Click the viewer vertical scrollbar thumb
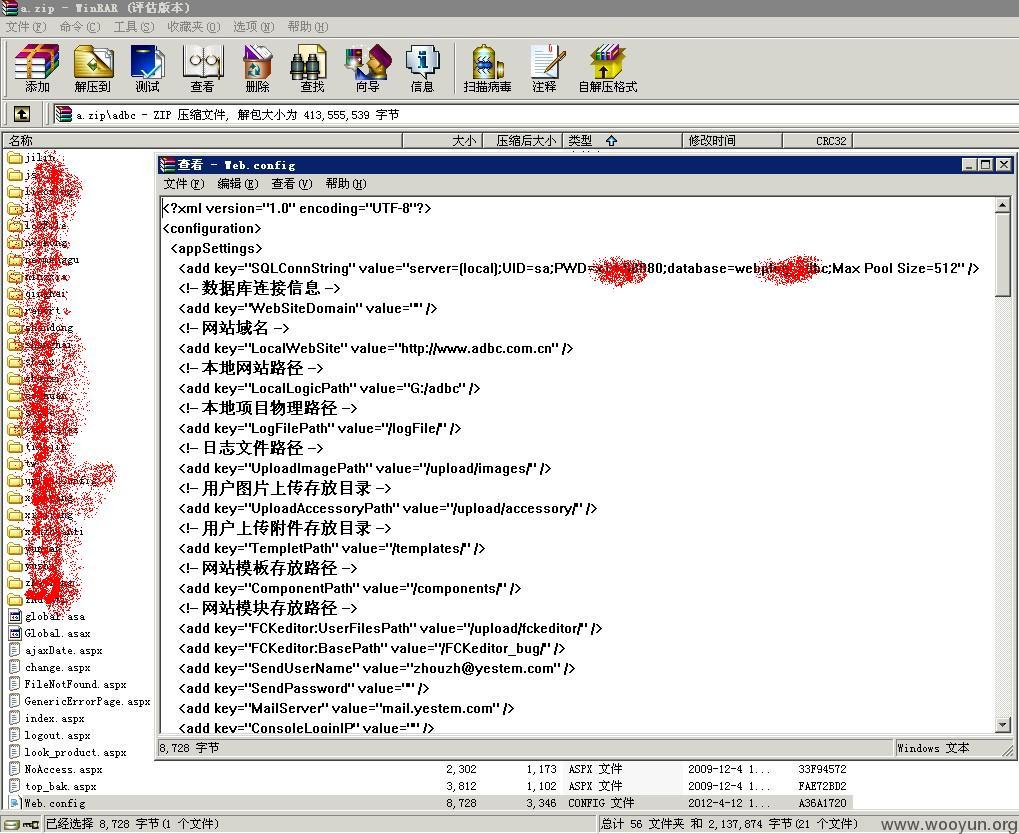 pos(1003,255)
